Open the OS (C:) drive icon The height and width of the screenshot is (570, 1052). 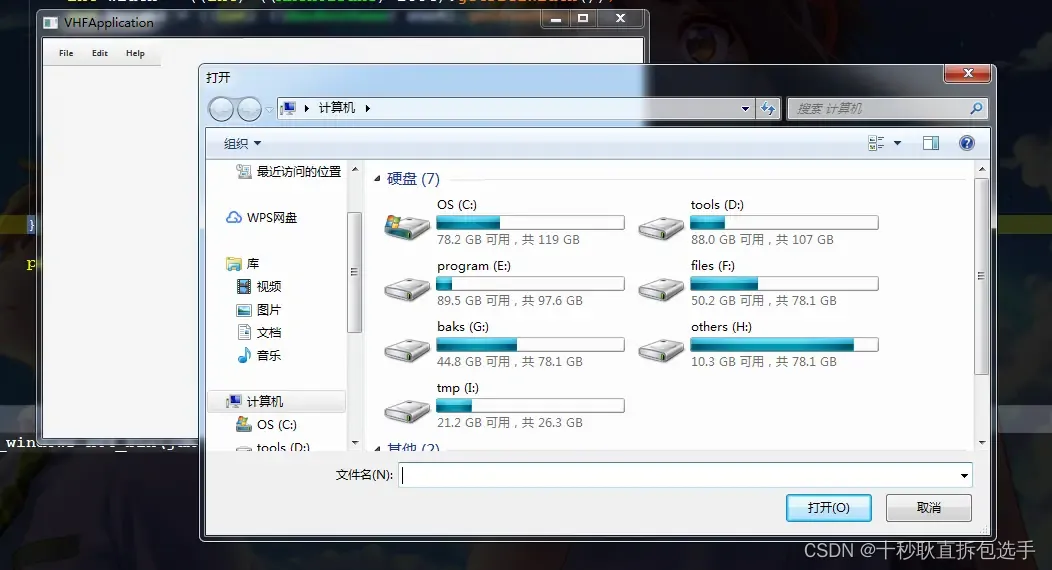407,227
